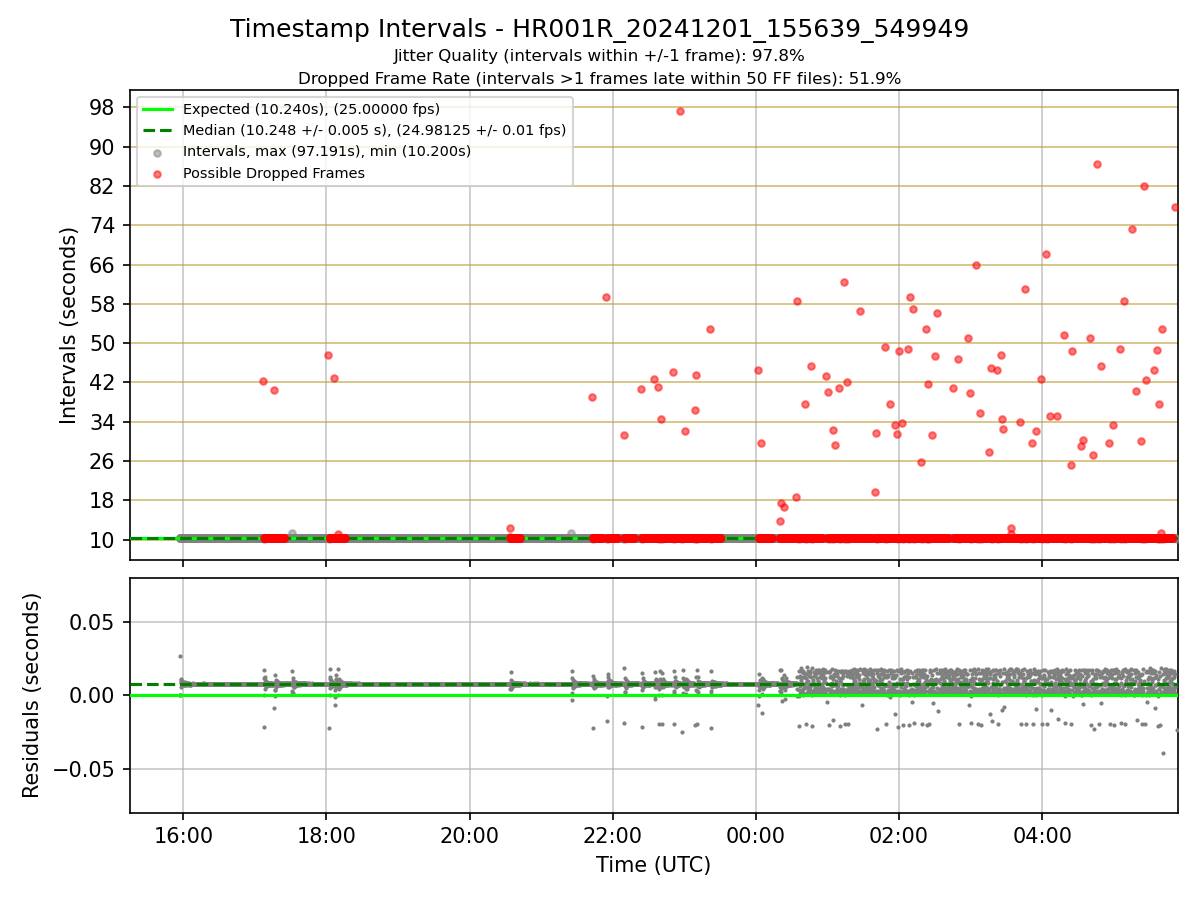Click the 26 tick label on the Intervals axis
The image size is (1200, 900).
104,461
